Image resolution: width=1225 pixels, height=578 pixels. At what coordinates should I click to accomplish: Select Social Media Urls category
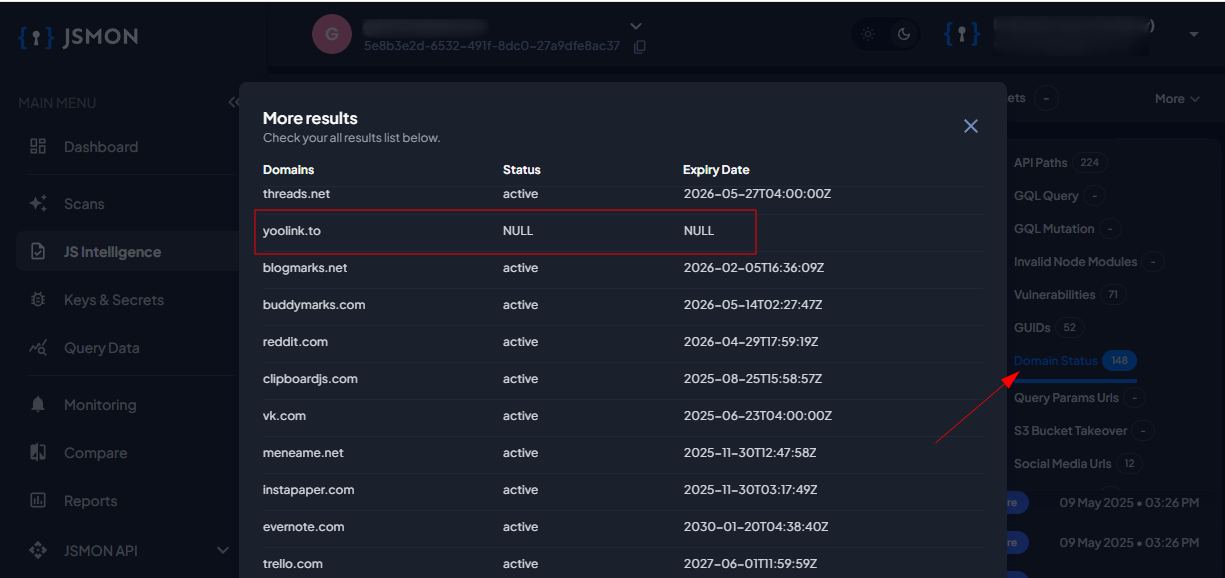click(x=1077, y=464)
